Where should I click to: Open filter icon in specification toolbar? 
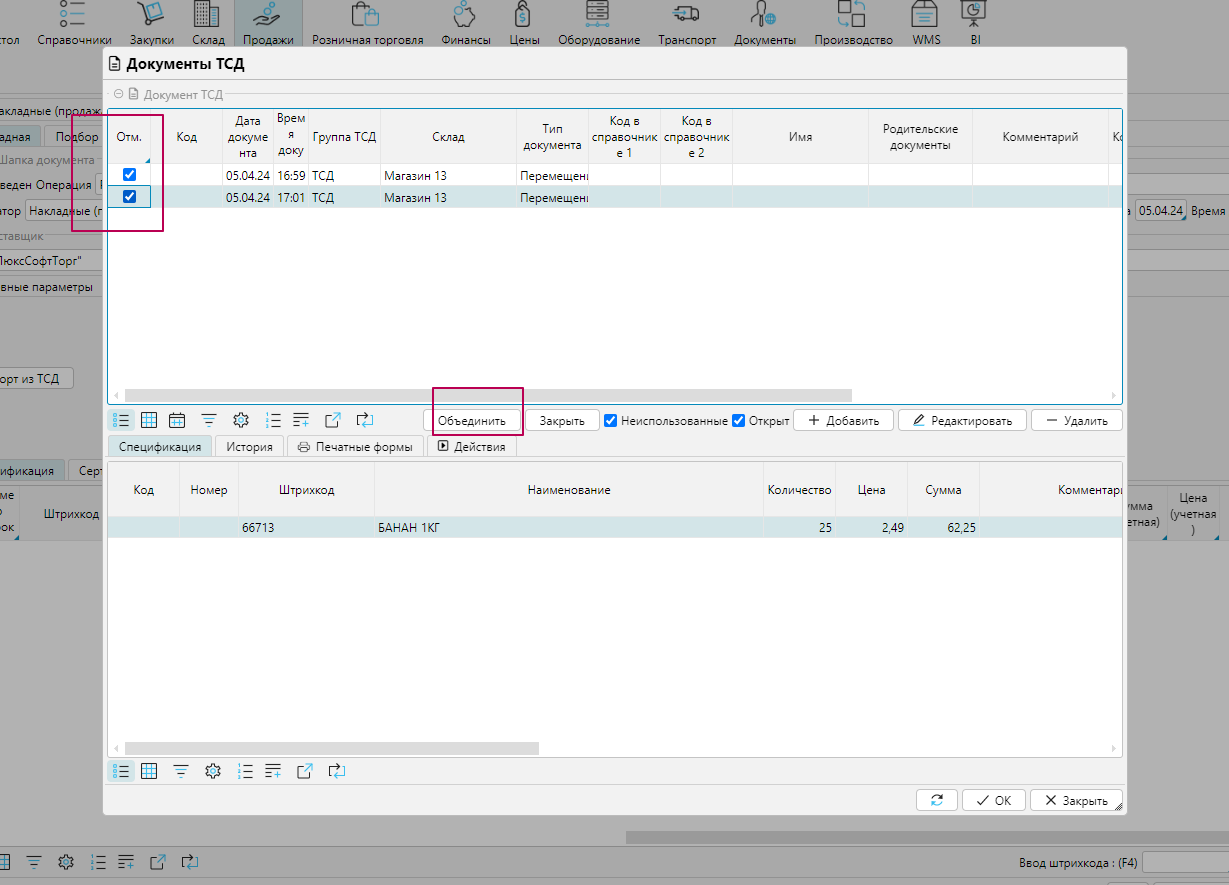[x=181, y=771]
